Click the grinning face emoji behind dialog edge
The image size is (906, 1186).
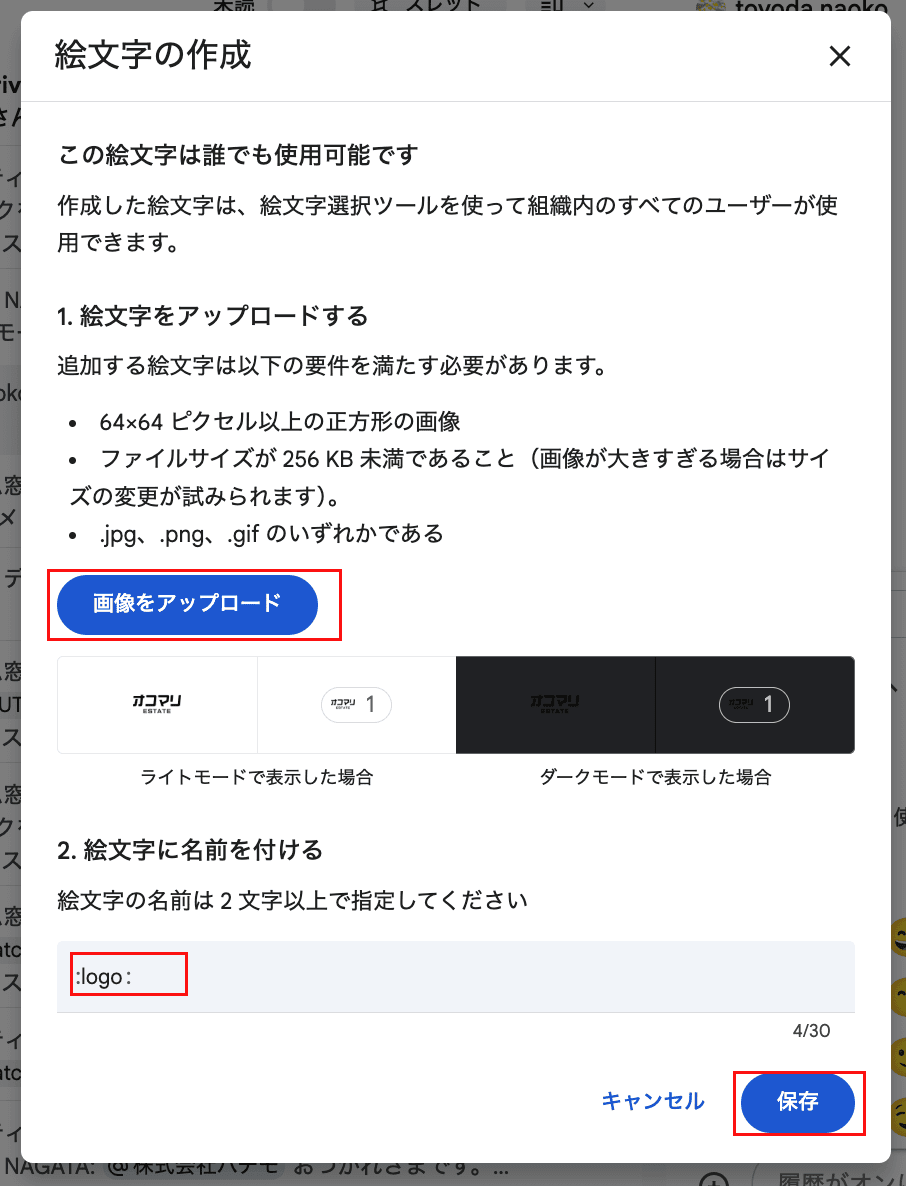(899, 938)
